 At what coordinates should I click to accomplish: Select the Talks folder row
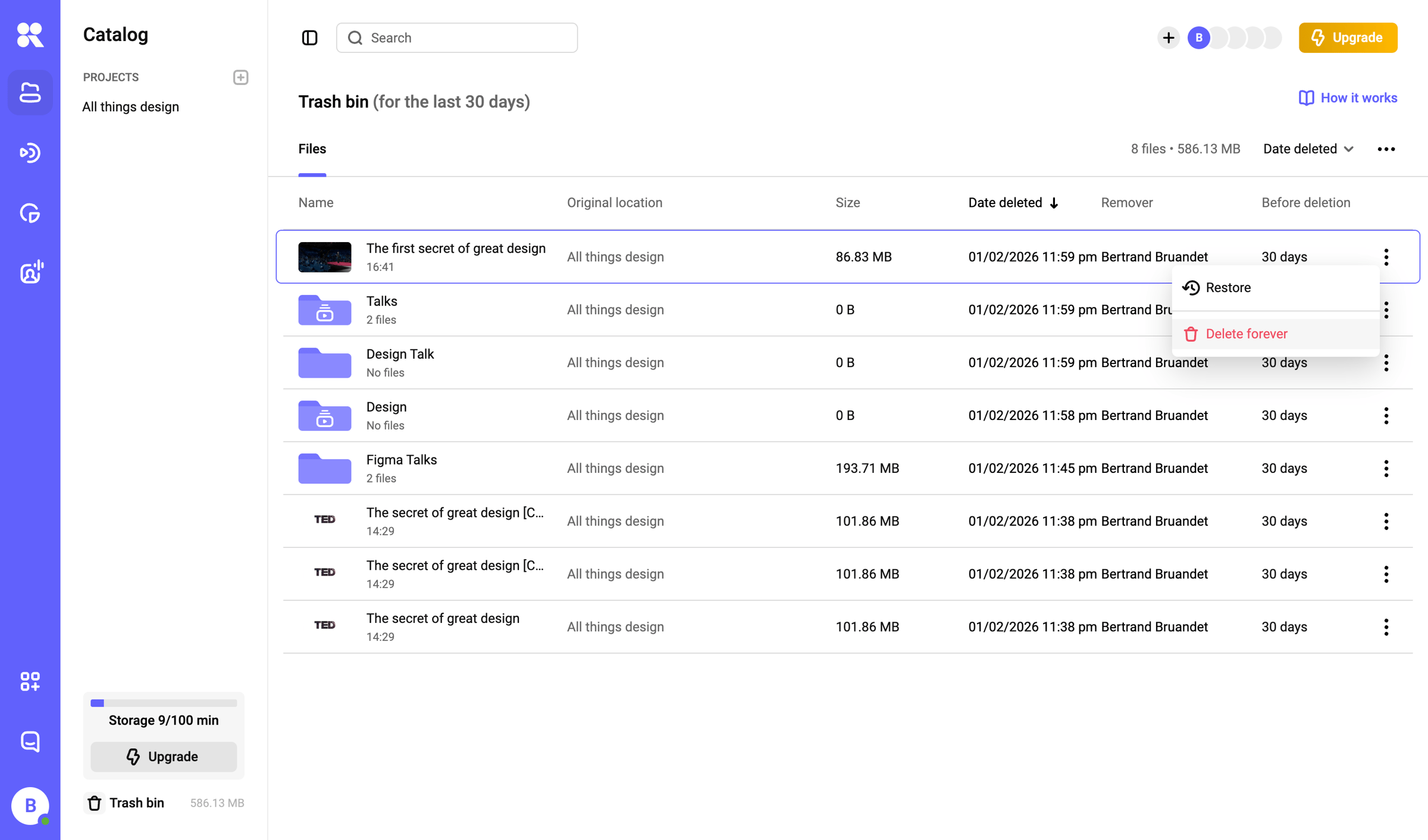[x=847, y=310]
